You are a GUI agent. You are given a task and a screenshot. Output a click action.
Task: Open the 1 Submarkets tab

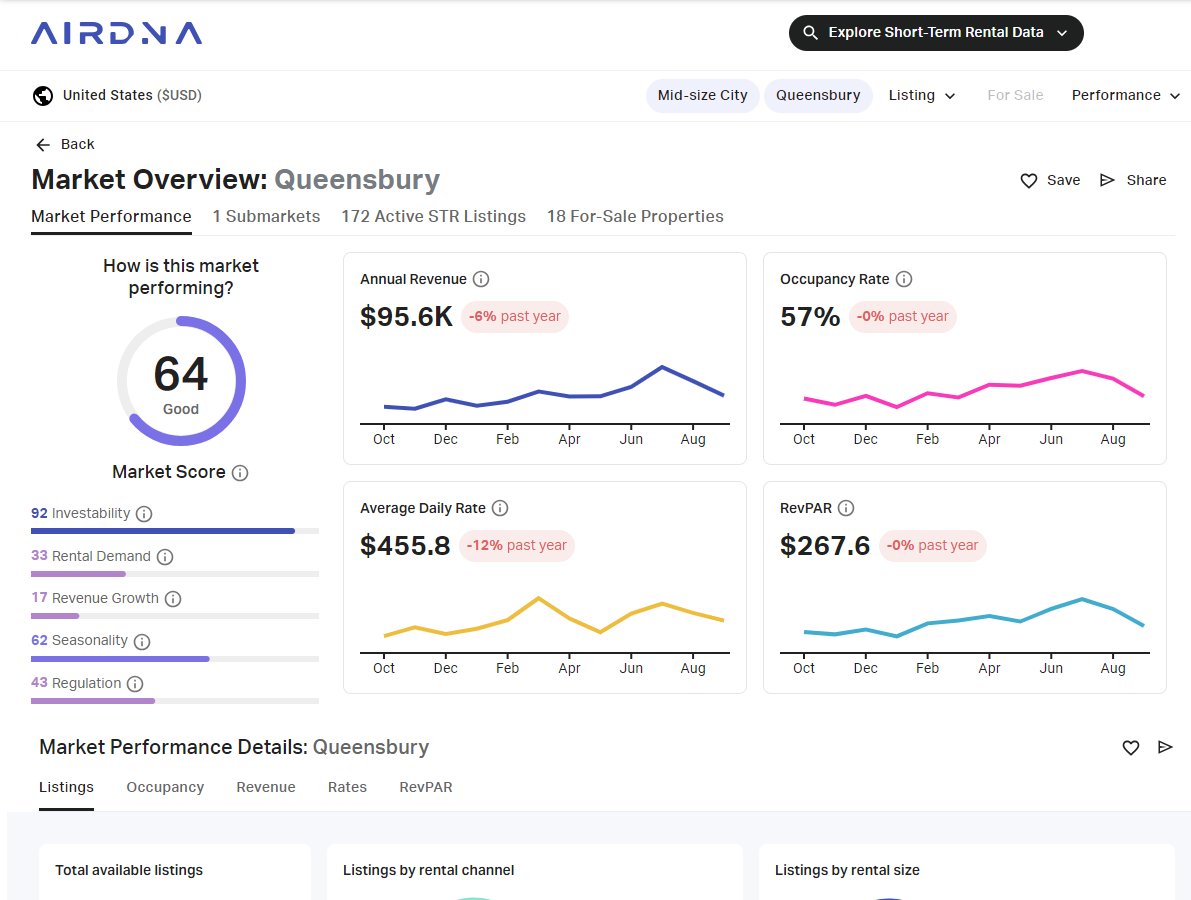(x=267, y=216)
